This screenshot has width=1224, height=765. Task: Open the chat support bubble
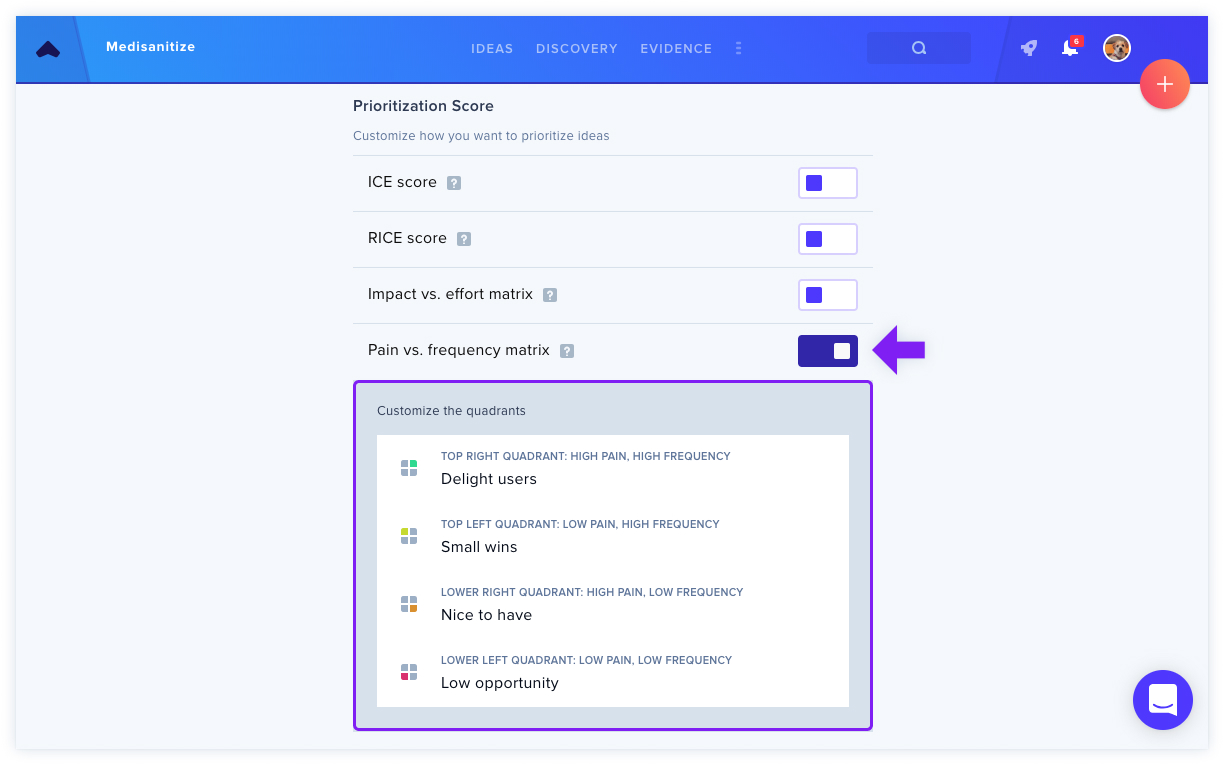pos(1163,700)
